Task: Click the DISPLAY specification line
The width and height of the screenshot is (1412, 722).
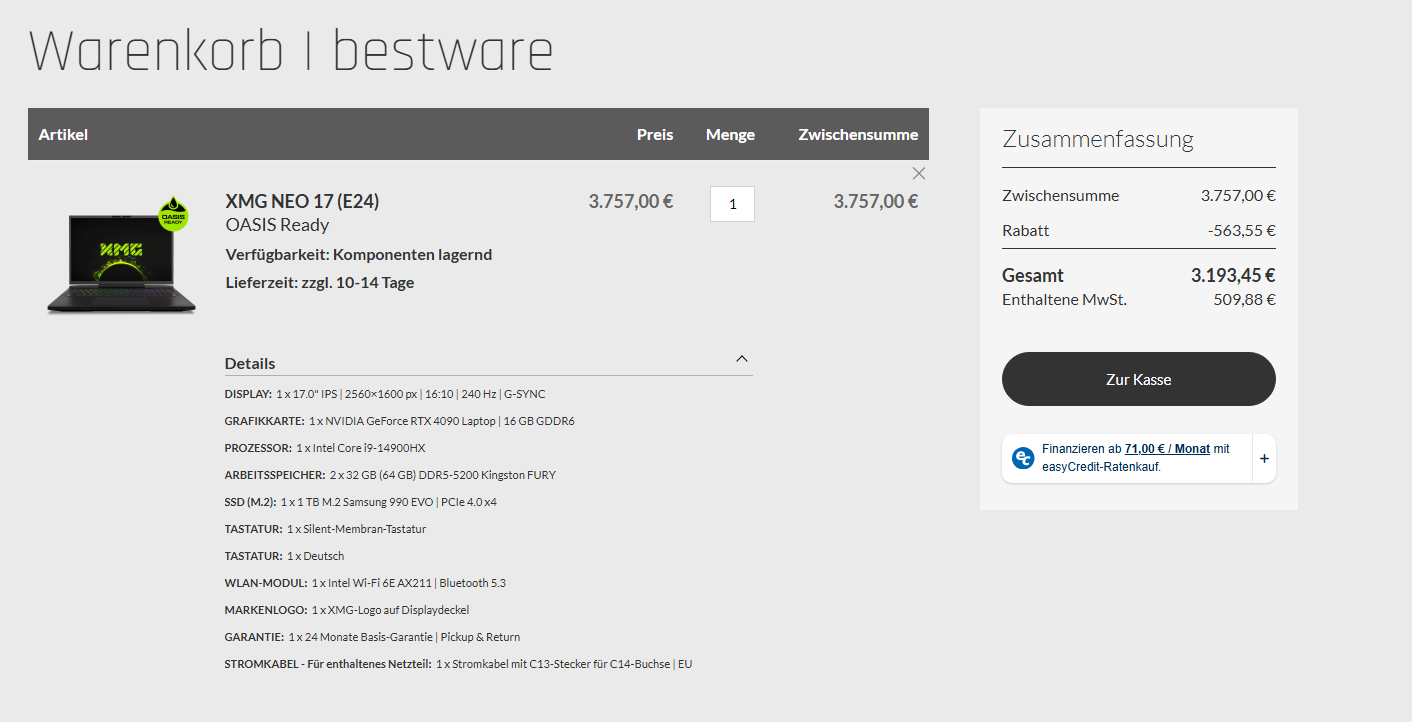Action: (x=385, y=394)
